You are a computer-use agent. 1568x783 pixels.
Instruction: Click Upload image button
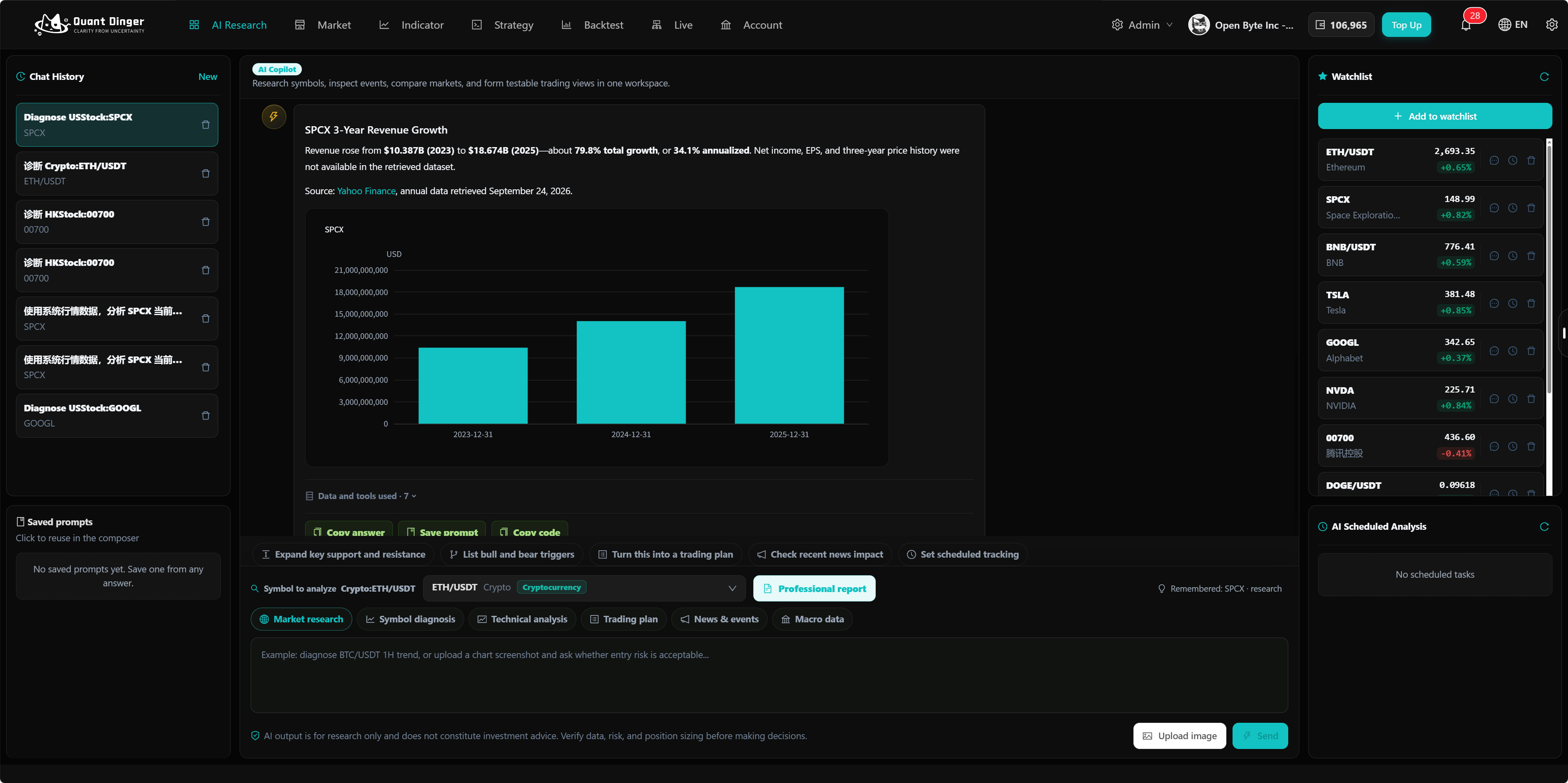click(x=1180, y=736)
